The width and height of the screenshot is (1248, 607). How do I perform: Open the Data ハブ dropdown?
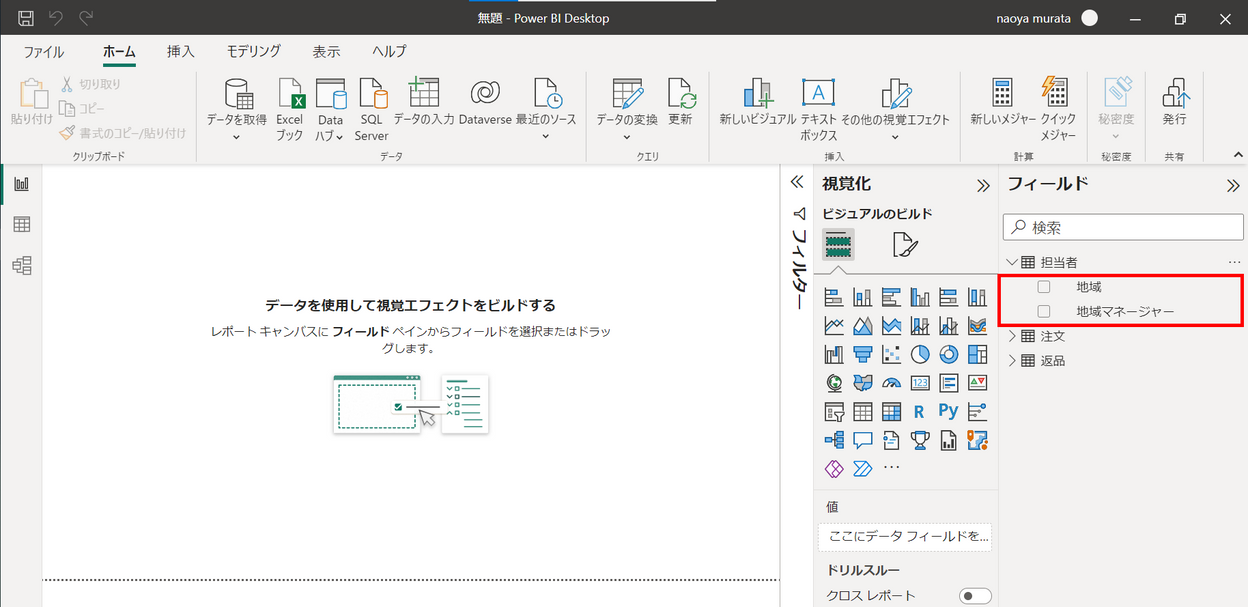point(339,137)
